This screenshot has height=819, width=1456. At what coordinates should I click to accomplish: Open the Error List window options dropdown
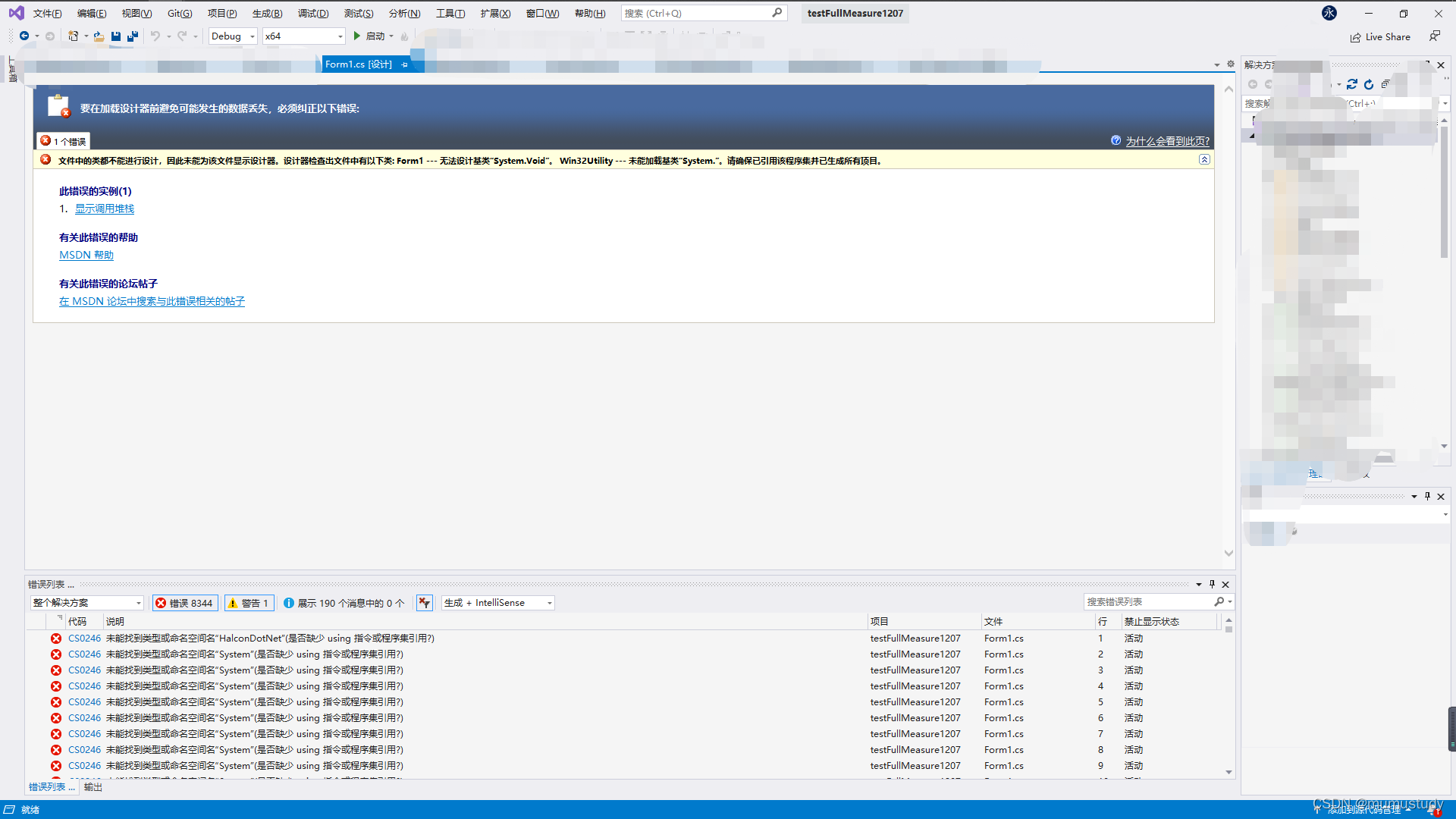(x=1198, y=585)
